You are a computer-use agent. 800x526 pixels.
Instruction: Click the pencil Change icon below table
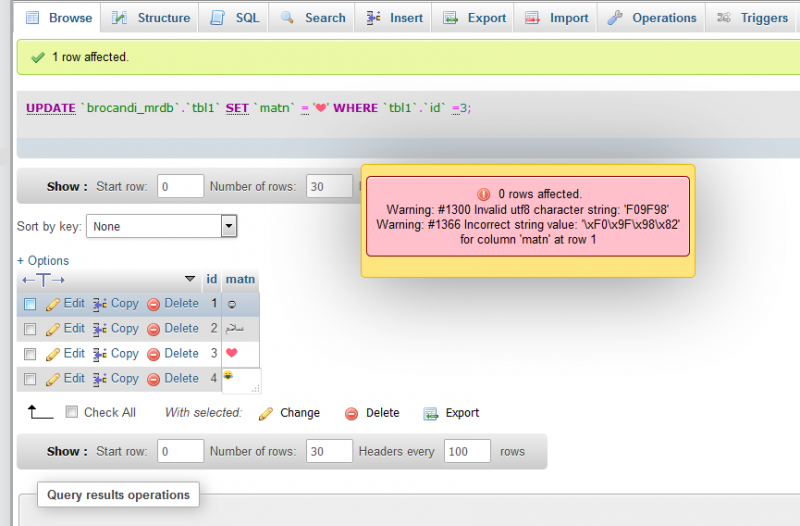coord(266,413)
